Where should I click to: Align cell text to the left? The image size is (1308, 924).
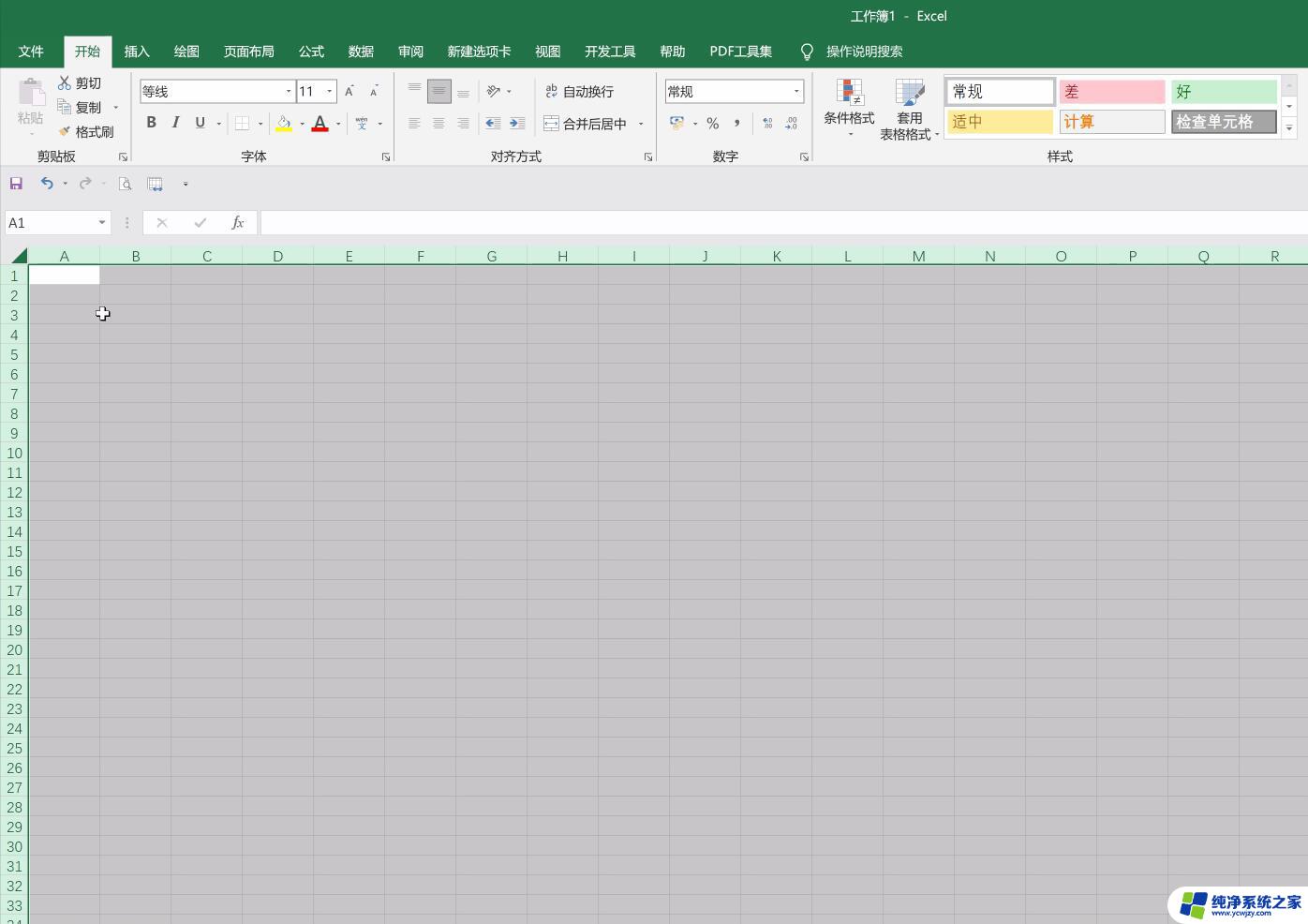(x=414, y=123)
